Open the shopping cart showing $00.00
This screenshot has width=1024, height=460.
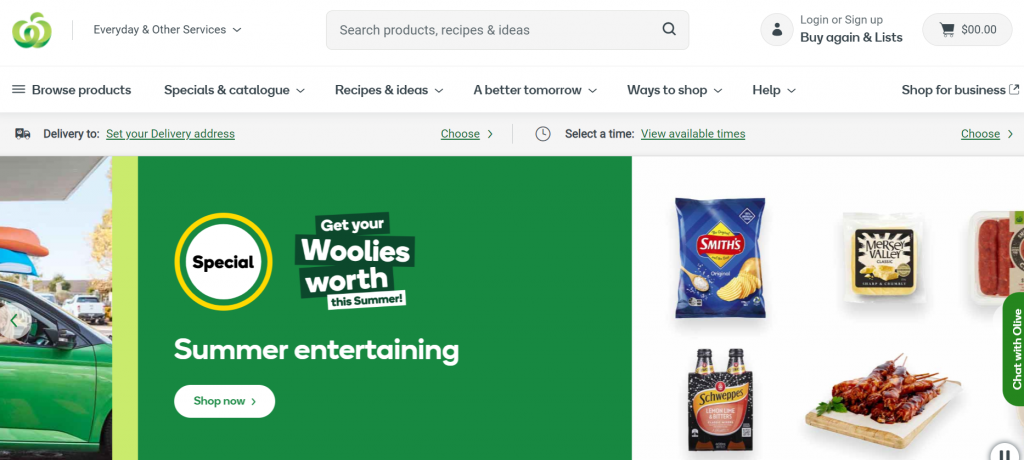pyautogui.click(x=967, y=29)
